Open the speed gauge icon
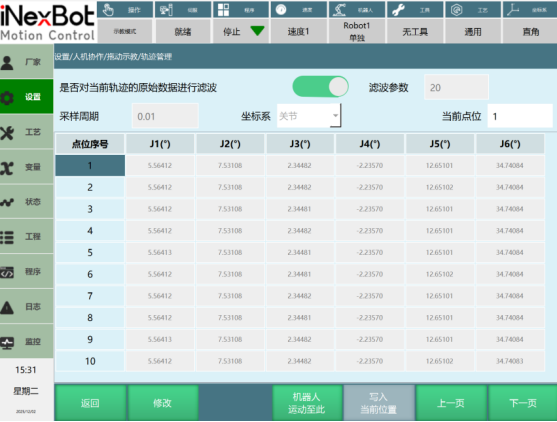 pyautogui.click(x=281, y=10)
